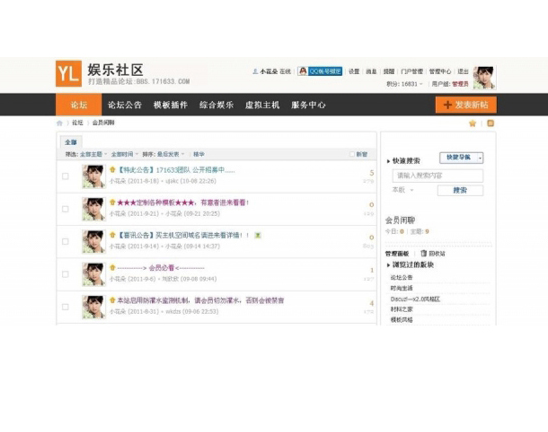
Task: Open the 提醒 link in header
Action: point(389,72)
